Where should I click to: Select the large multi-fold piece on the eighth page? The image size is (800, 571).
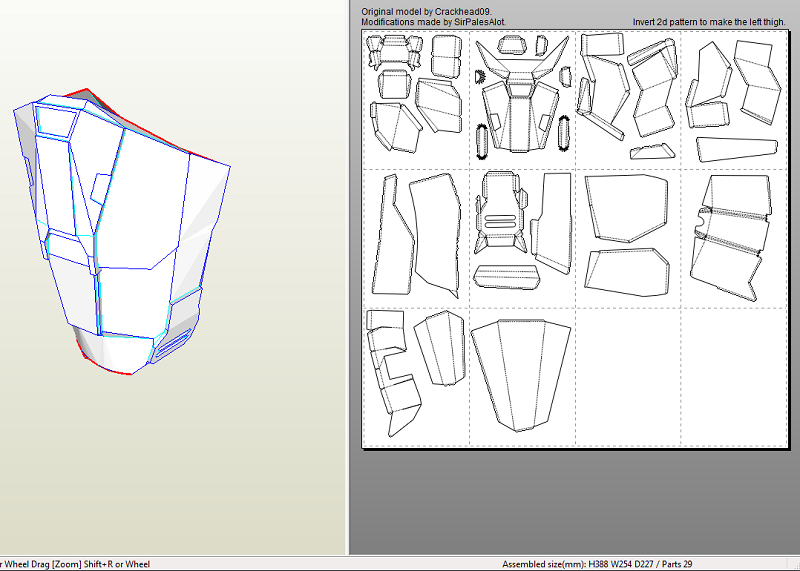[731, 237]
